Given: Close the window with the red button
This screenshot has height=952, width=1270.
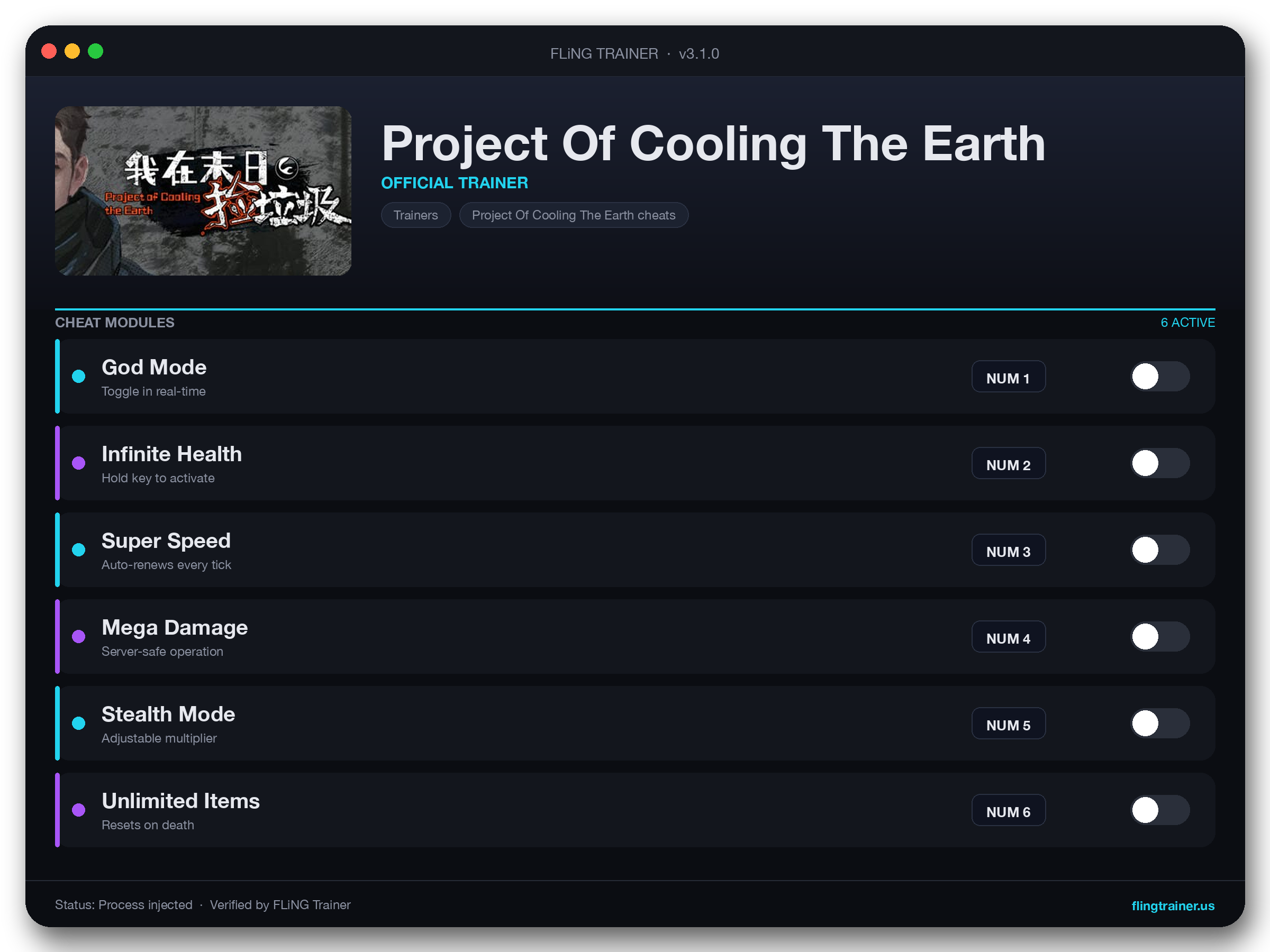Looking at the screenshot, I should [49, 51].
